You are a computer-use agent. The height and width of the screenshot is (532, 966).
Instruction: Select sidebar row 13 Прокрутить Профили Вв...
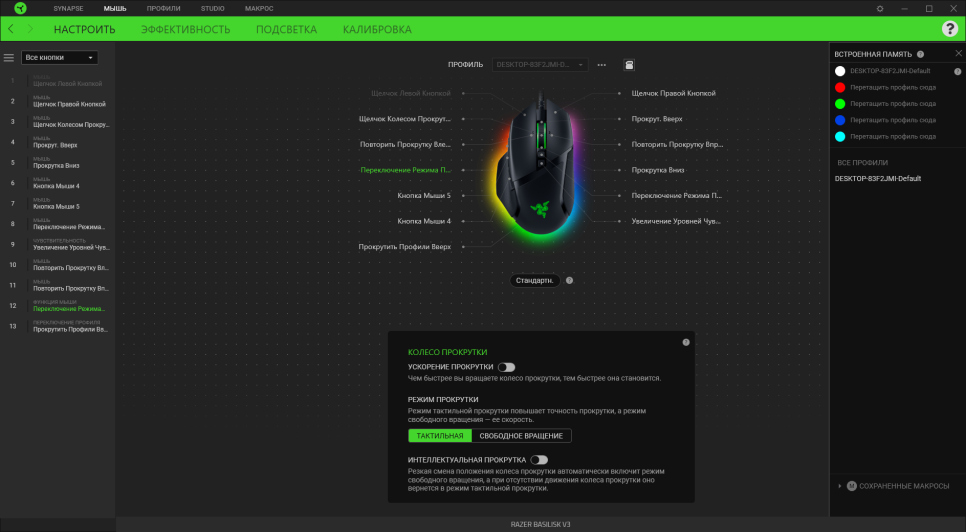[57, 326]
